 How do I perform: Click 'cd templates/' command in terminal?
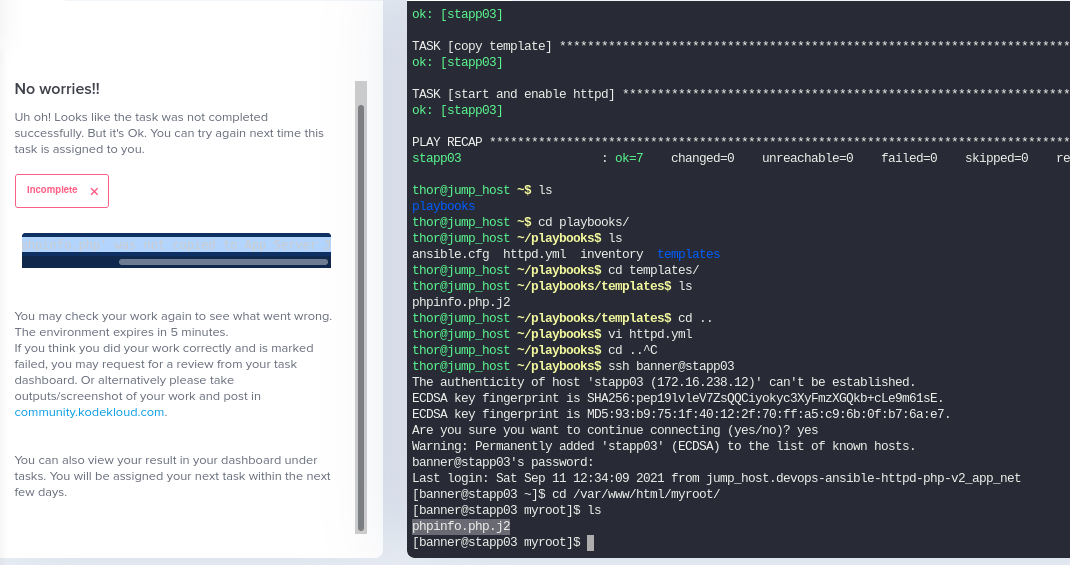[654, 270]
